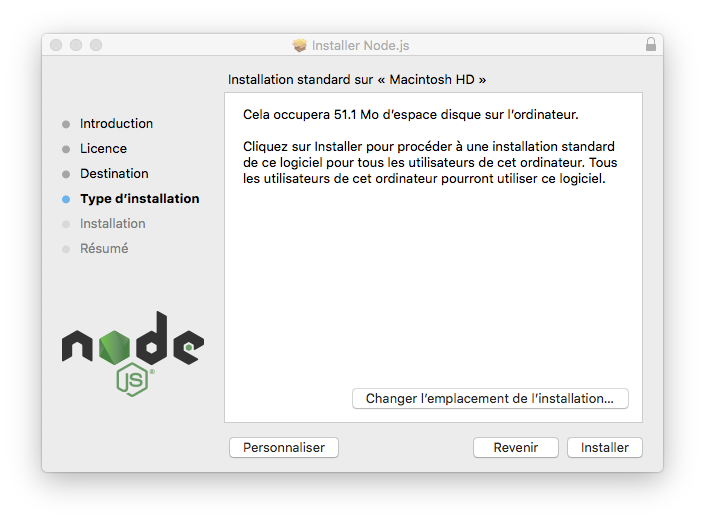Select the Introduction step
705x522 pixels.
116,124
